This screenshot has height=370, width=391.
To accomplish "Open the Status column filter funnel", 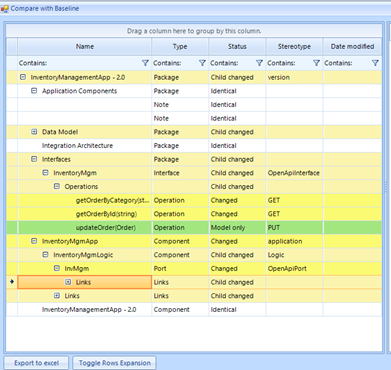I will click(x=259, y=63).
